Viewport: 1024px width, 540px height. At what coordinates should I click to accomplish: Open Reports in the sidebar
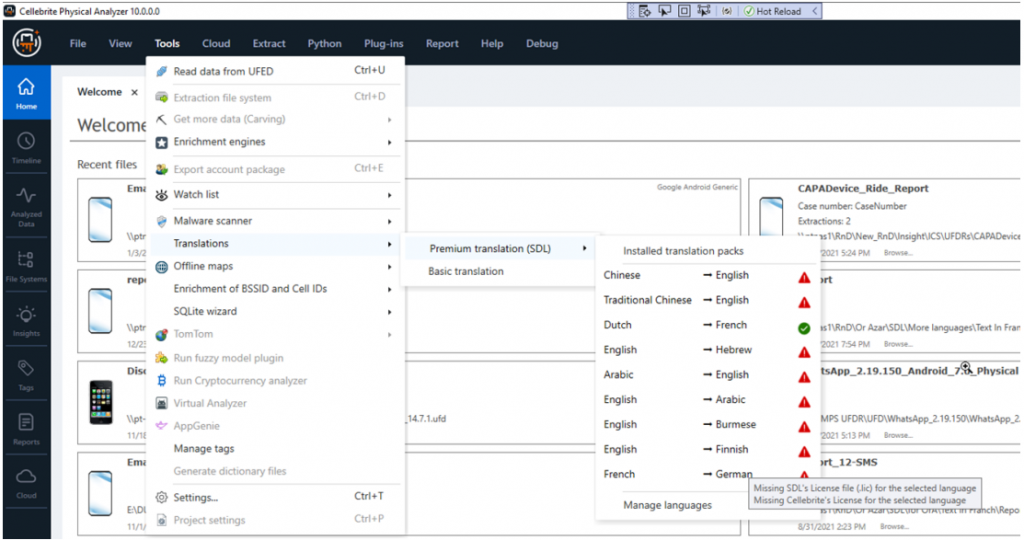tap(26, 429)
